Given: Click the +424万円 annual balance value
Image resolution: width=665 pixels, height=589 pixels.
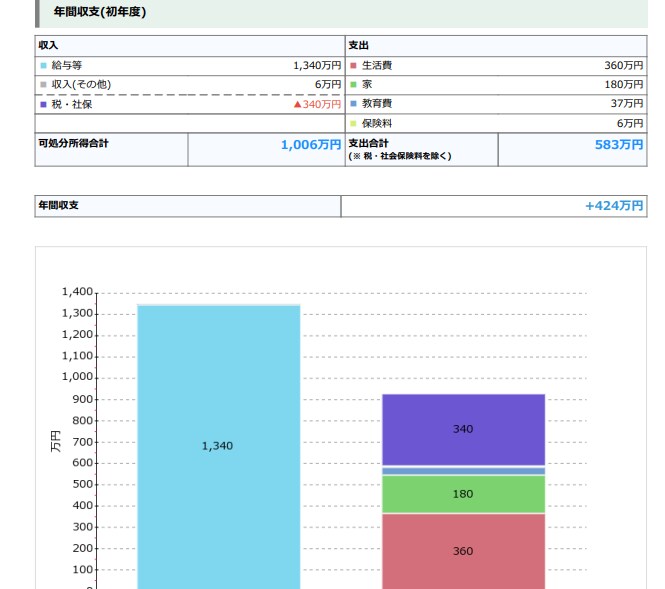Looking at the screenshot, I should pos(614,206).
